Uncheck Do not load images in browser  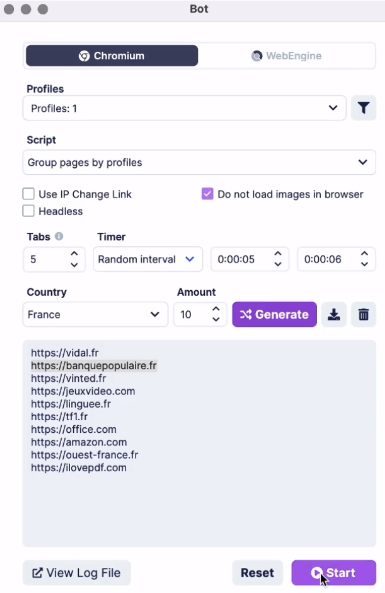pos(207,194)
